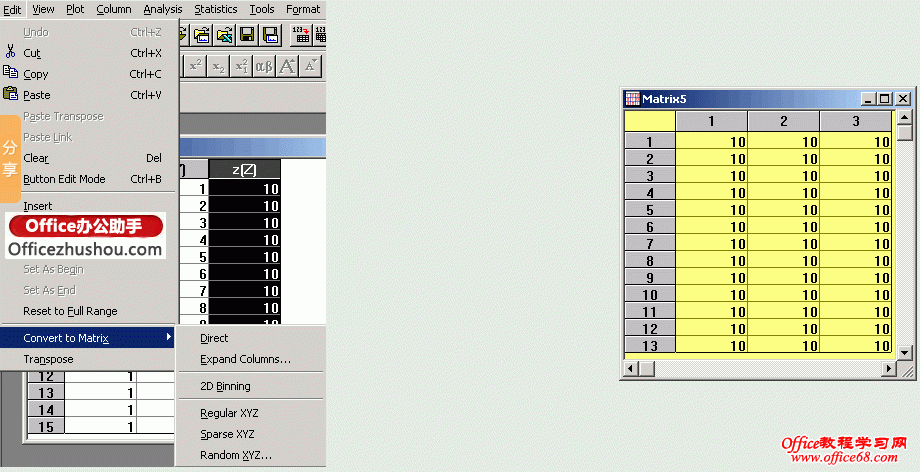Image resolution: width=920 pixels, height=472 pixels.
Task: Click the Save Template toolbar icon
Action: 270,34
